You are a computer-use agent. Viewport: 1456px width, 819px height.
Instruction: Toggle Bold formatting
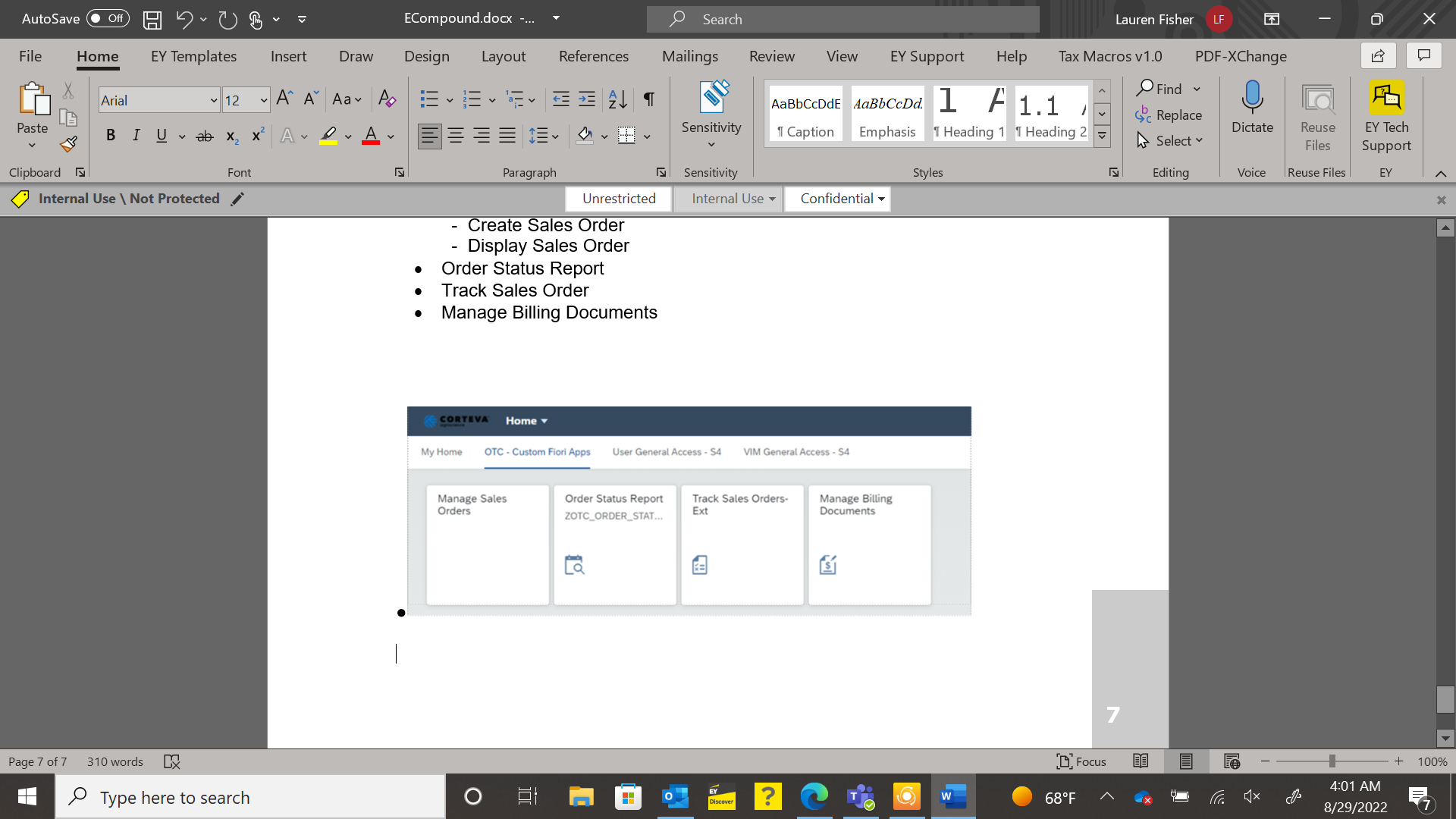(111, 136)
